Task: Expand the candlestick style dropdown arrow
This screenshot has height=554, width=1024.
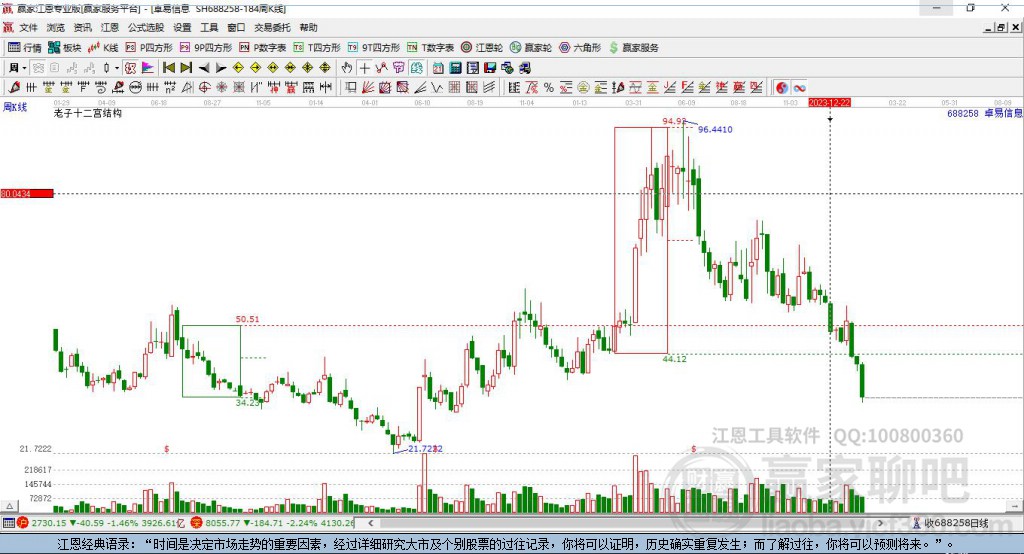Action: pos(117,68)
